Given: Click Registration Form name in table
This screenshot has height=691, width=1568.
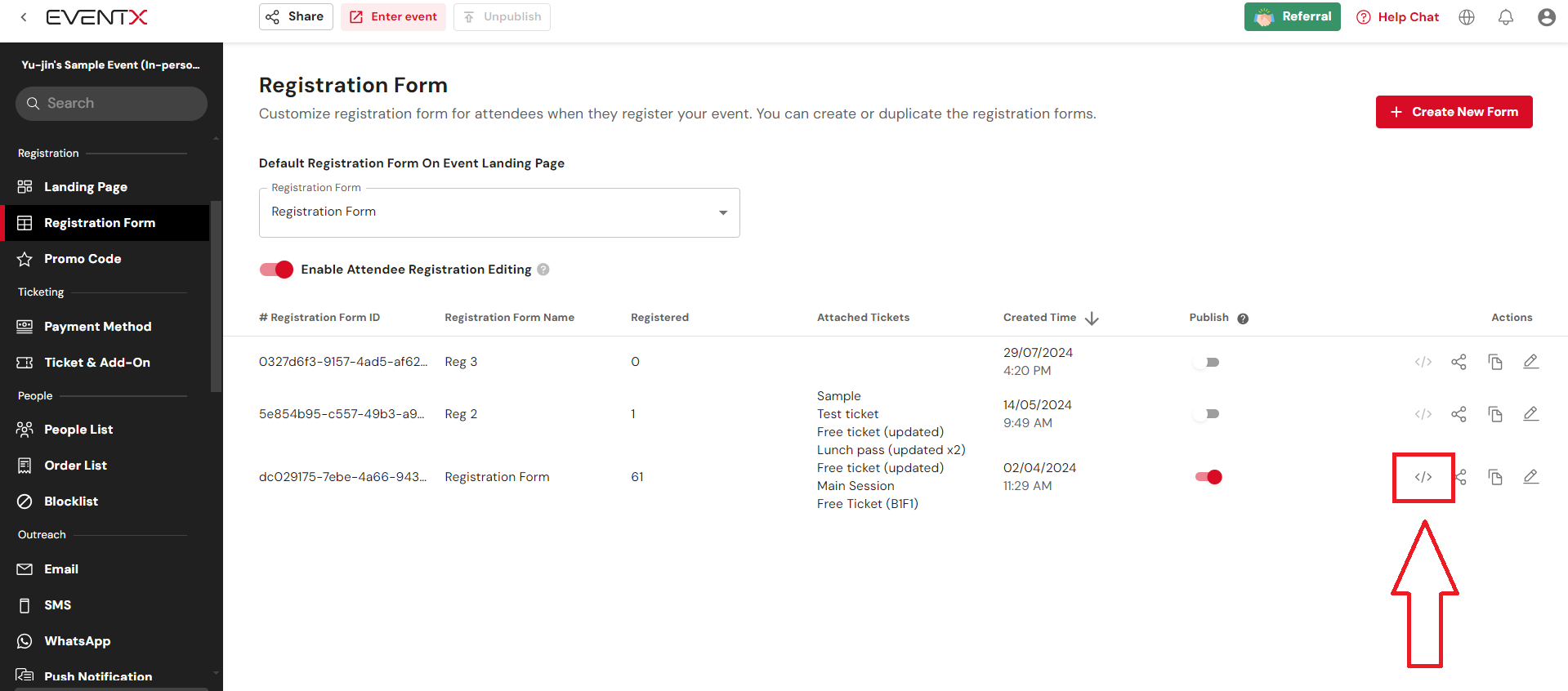Looking at the screenshot, I should (497, 477).
